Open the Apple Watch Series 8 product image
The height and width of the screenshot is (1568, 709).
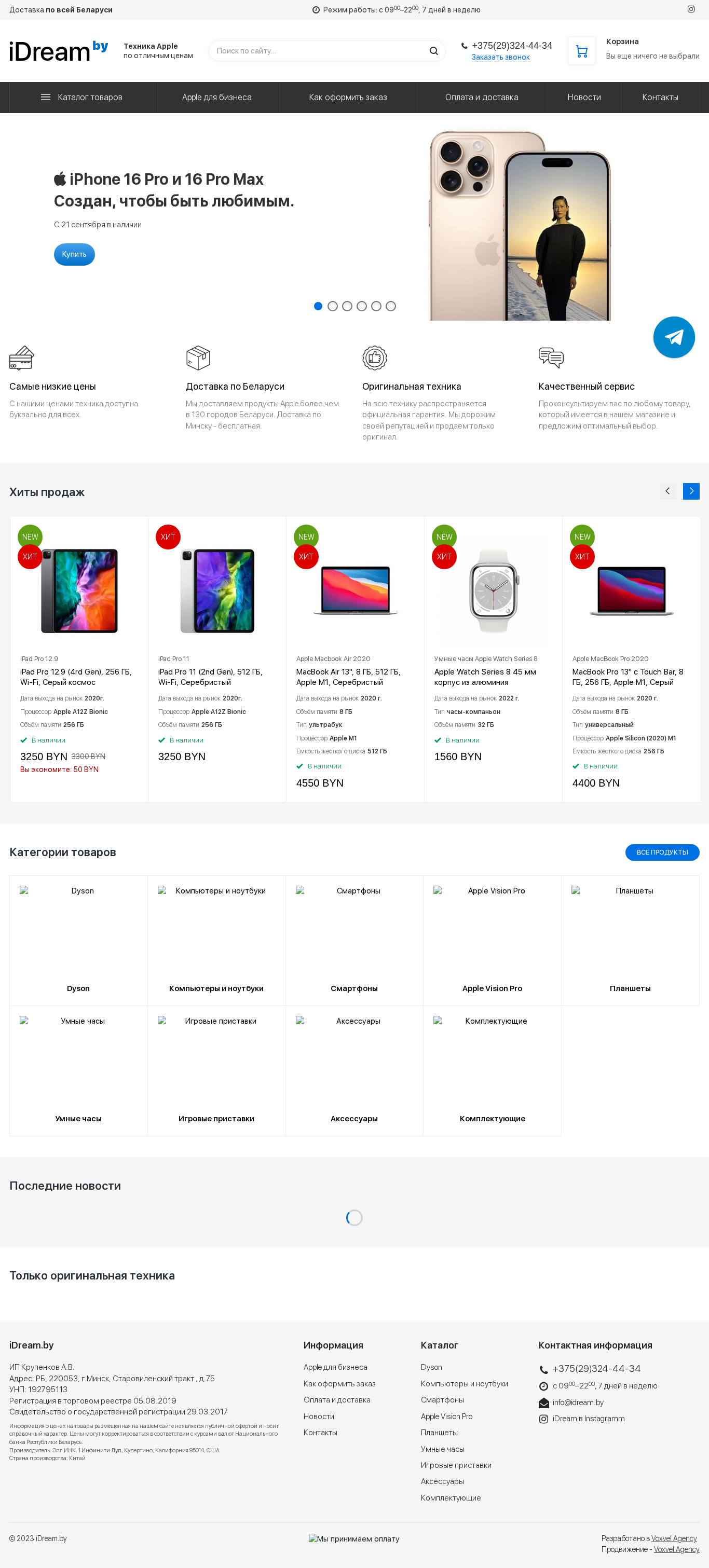[493, 590]
